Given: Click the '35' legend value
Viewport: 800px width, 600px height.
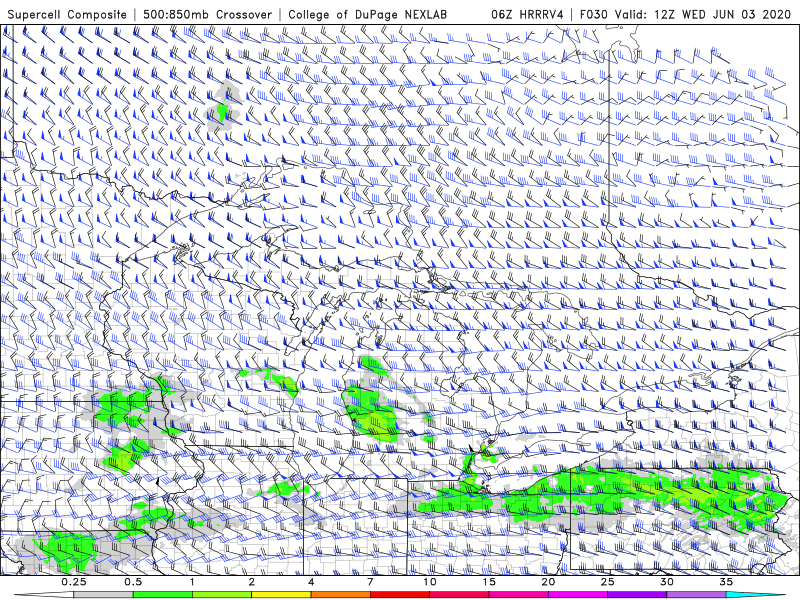Looking at the screenshot, I should click(726, 582).
